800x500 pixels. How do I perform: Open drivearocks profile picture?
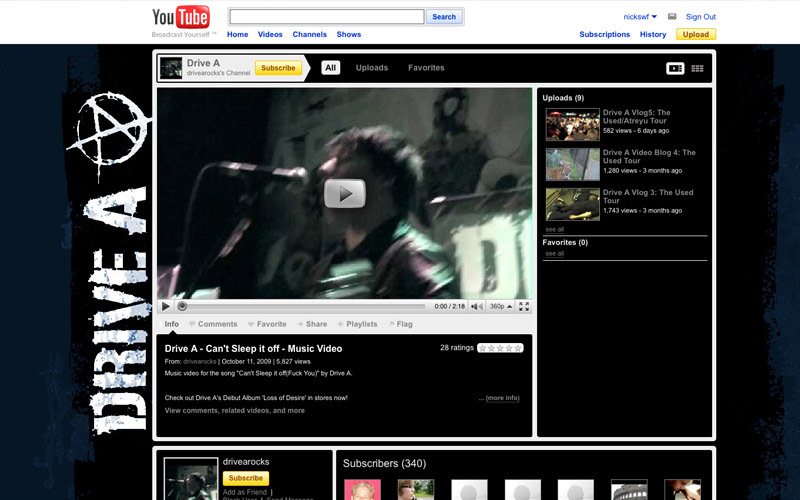click(191, 479)
